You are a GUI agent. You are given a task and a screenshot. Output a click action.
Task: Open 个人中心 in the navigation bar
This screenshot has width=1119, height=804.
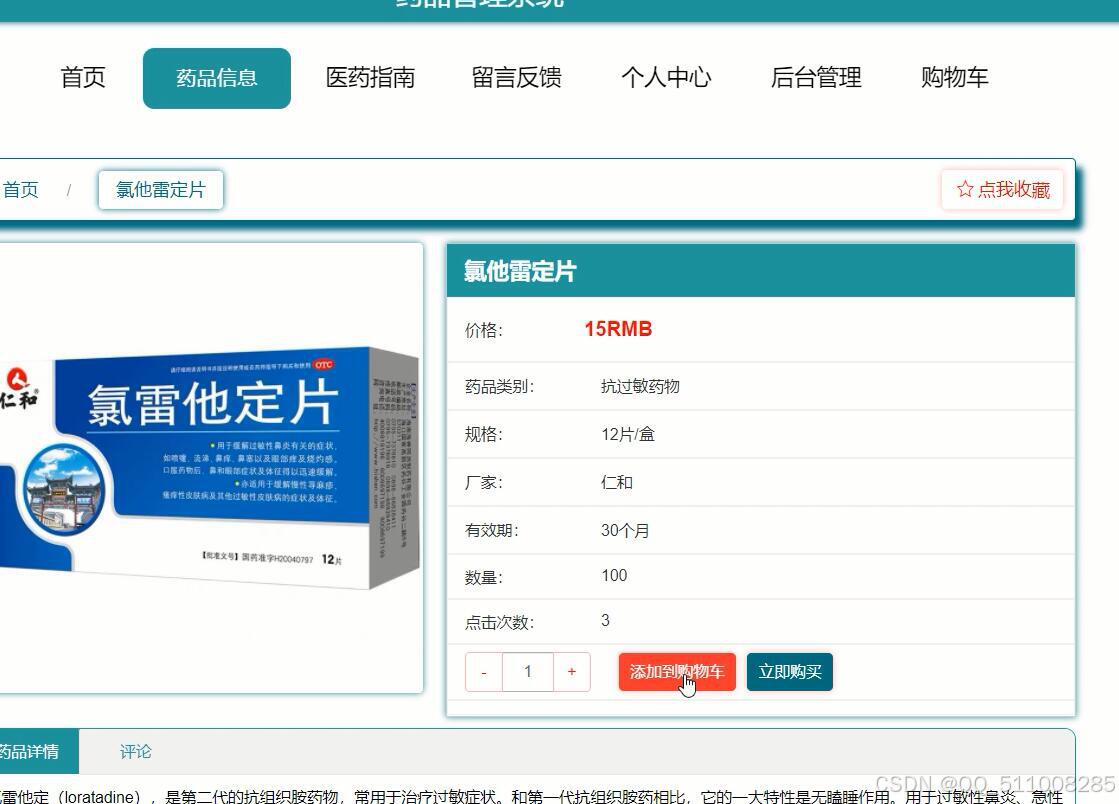click(667, 78)
